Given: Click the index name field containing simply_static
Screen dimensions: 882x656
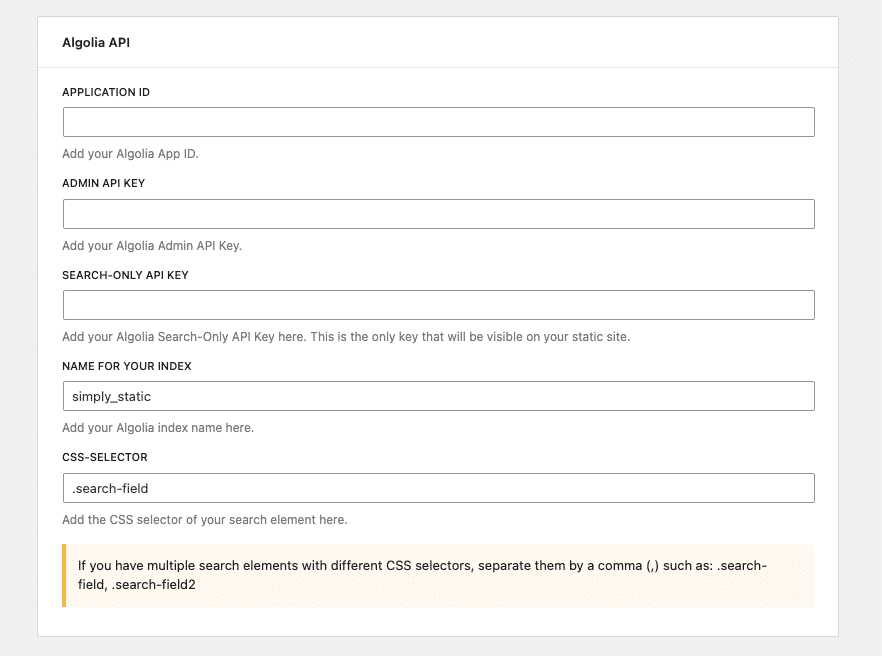Looking at the screenshot, I should click(x=439, y=396).
